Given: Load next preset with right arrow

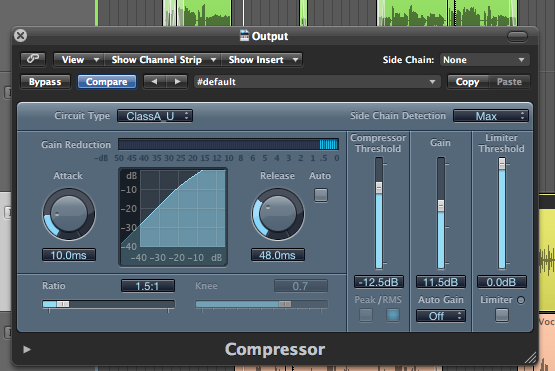Looking at the screenshot, I should [177, 82].
